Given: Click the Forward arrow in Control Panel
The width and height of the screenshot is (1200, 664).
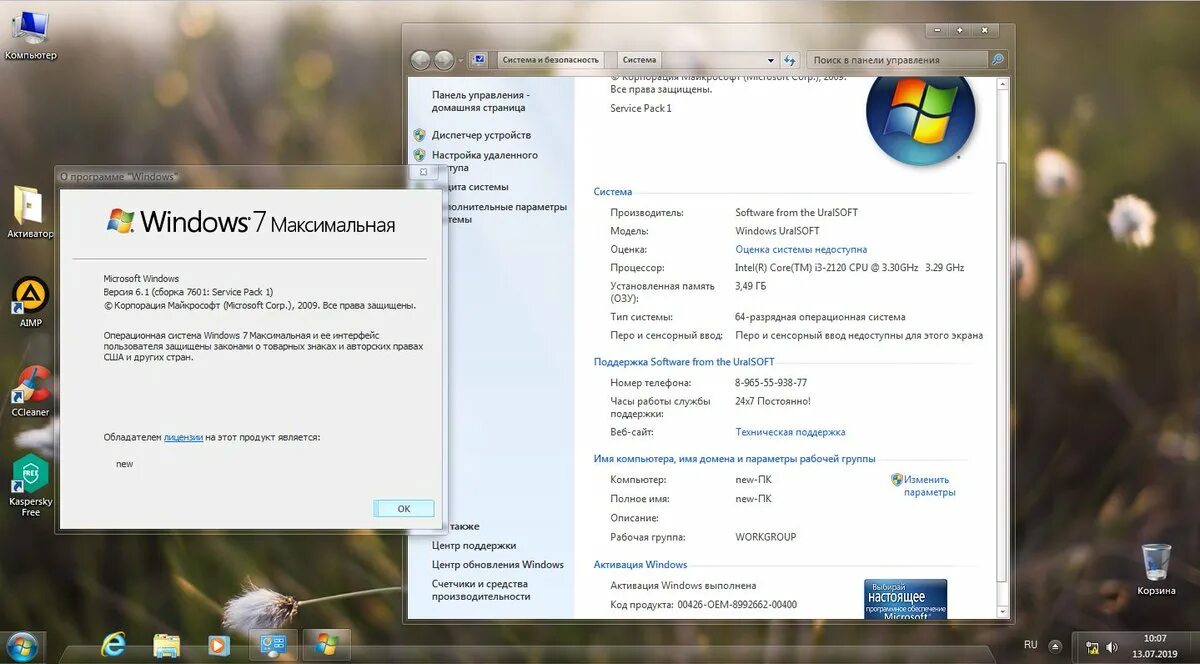Looking at the screenshot, I should point(444,60).
